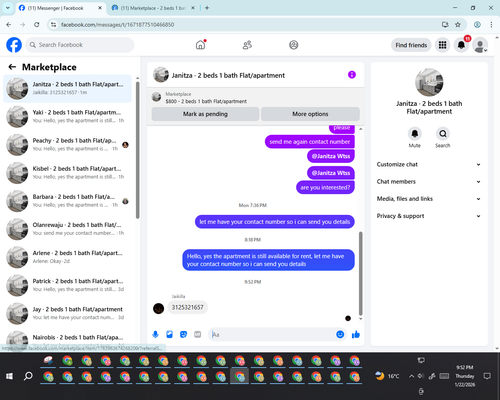Image resolution: width=500 pixels, height=400 pixels.
Task: Open Windows Start menu
Action: (9, 376)
